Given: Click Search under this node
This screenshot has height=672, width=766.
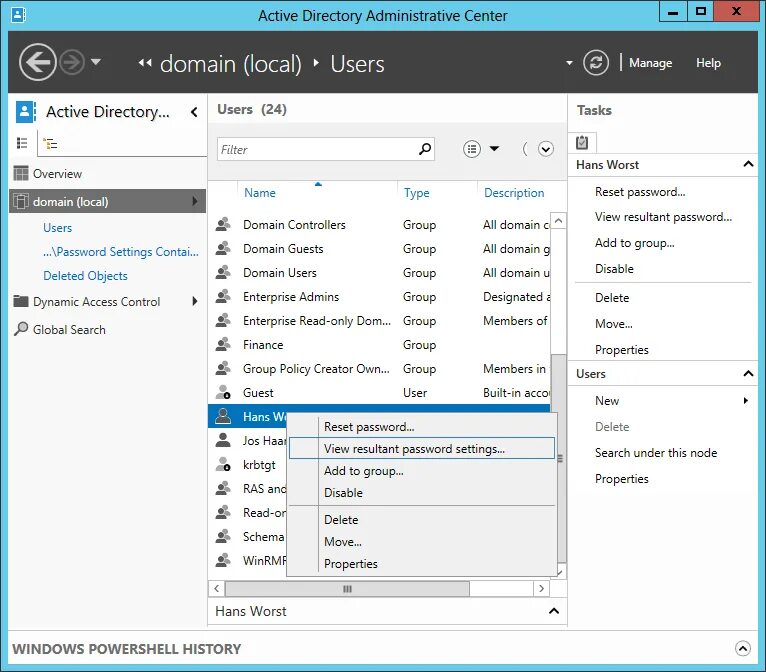Looking at the screenshot, I should [x=656, y=453].
